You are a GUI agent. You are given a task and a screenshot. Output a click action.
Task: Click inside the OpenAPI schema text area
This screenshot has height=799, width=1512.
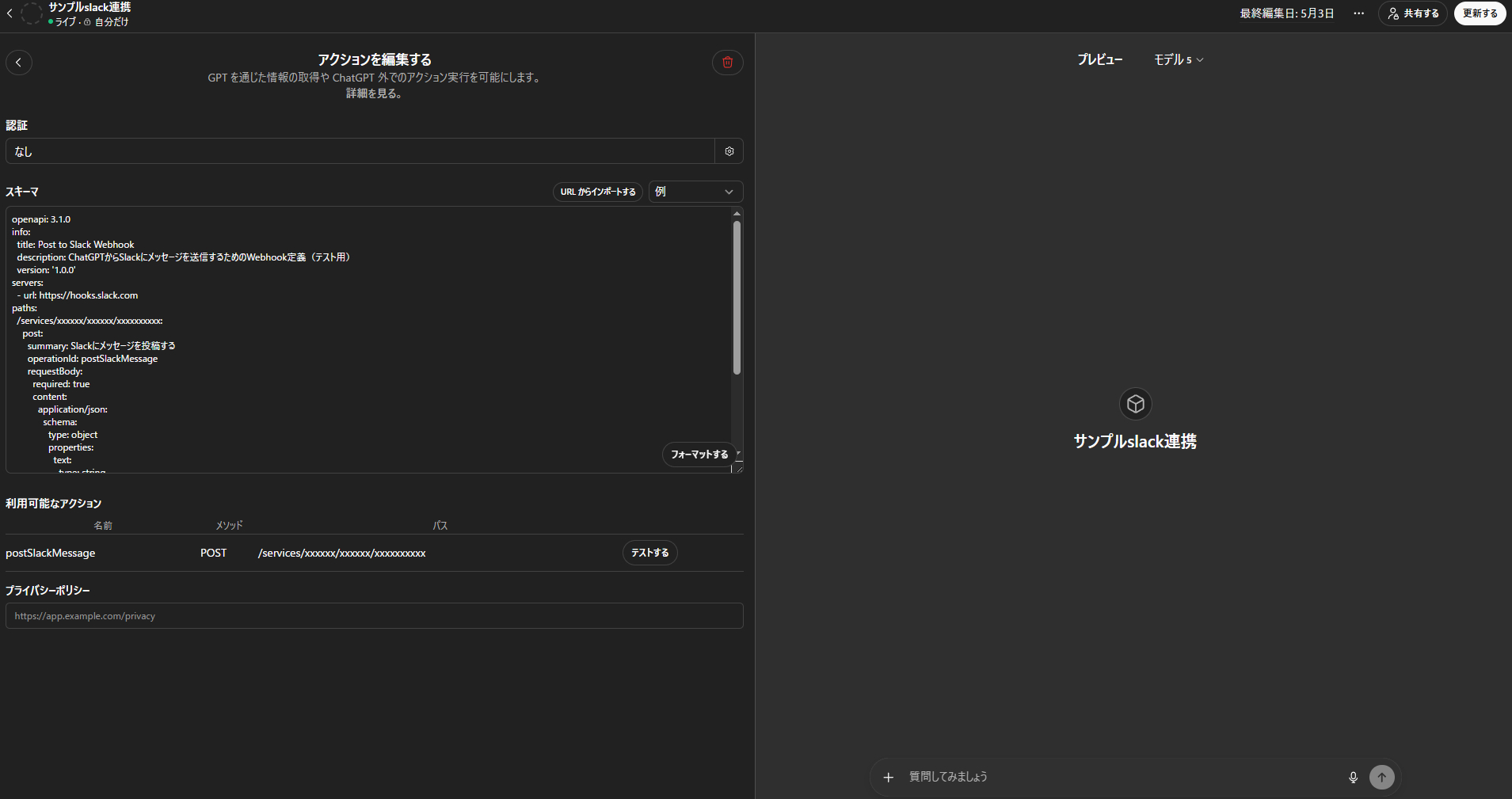[368, 340]
